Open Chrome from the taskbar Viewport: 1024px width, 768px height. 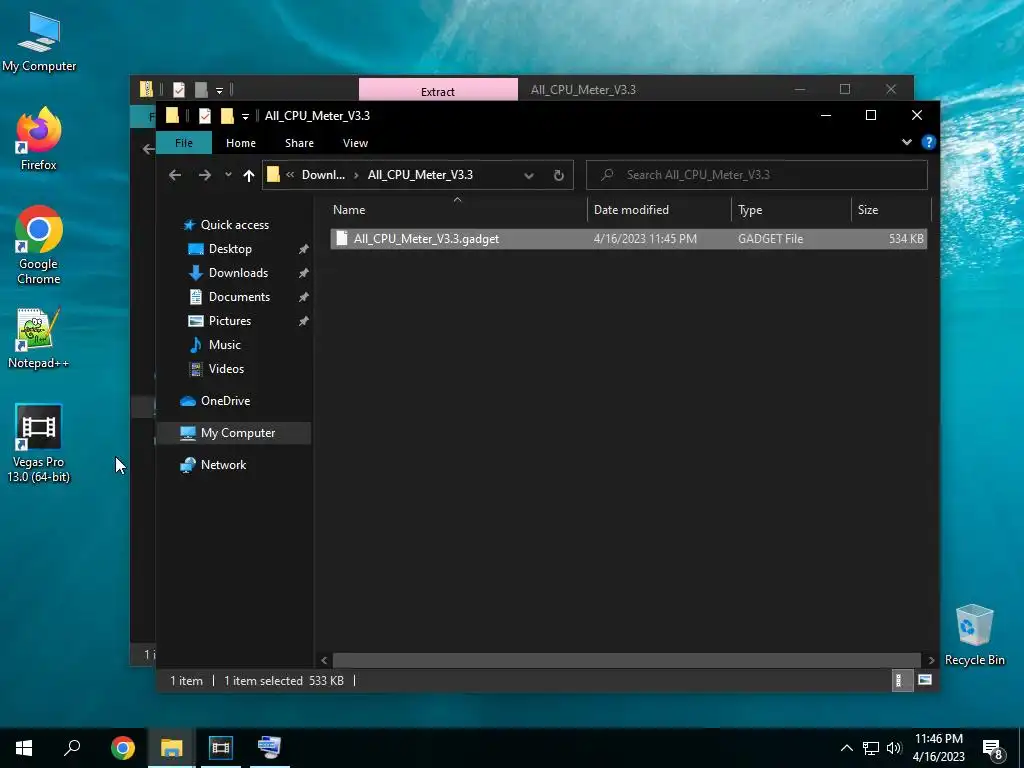coord(123,748)
